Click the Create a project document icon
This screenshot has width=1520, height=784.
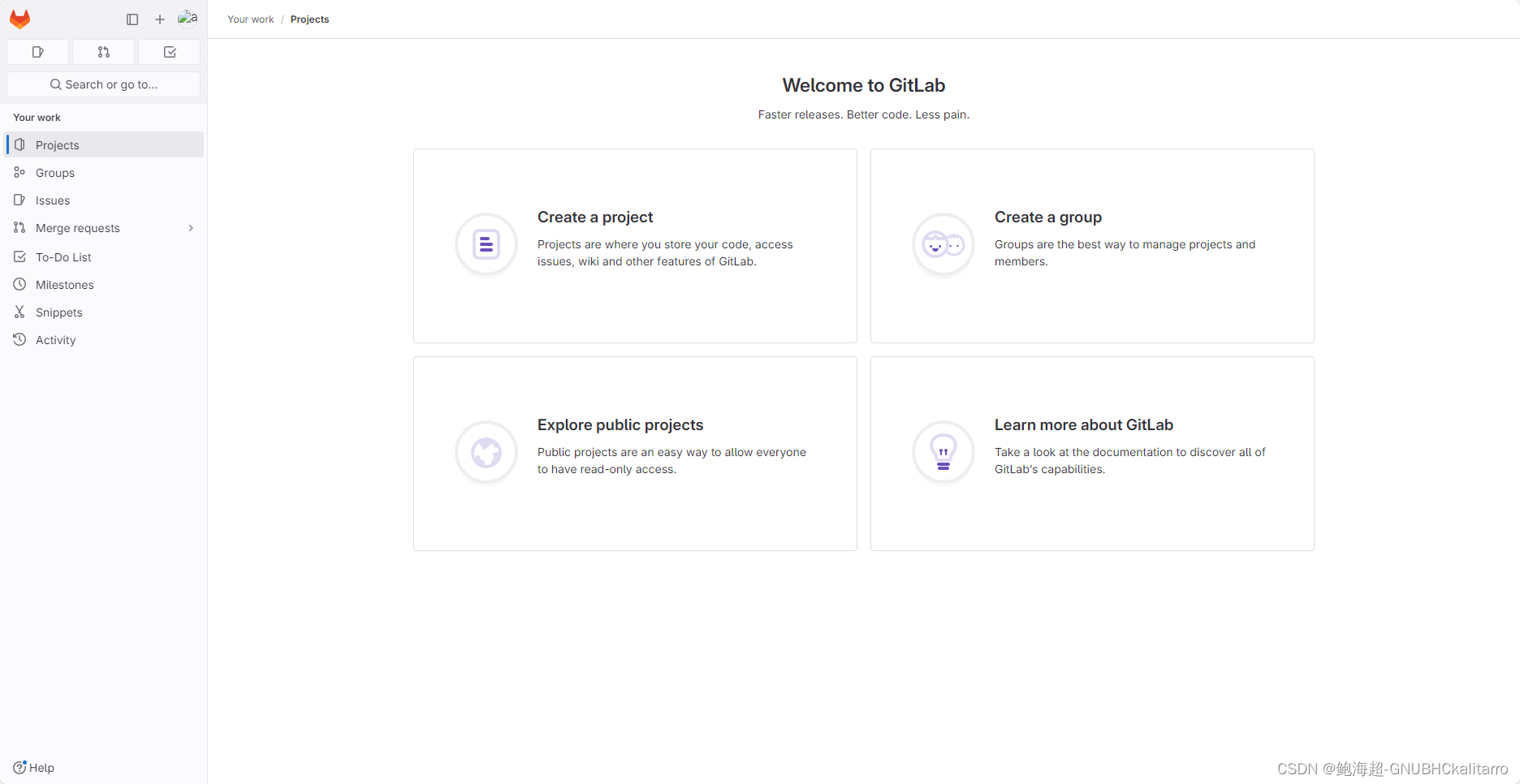tap(486, 244)
